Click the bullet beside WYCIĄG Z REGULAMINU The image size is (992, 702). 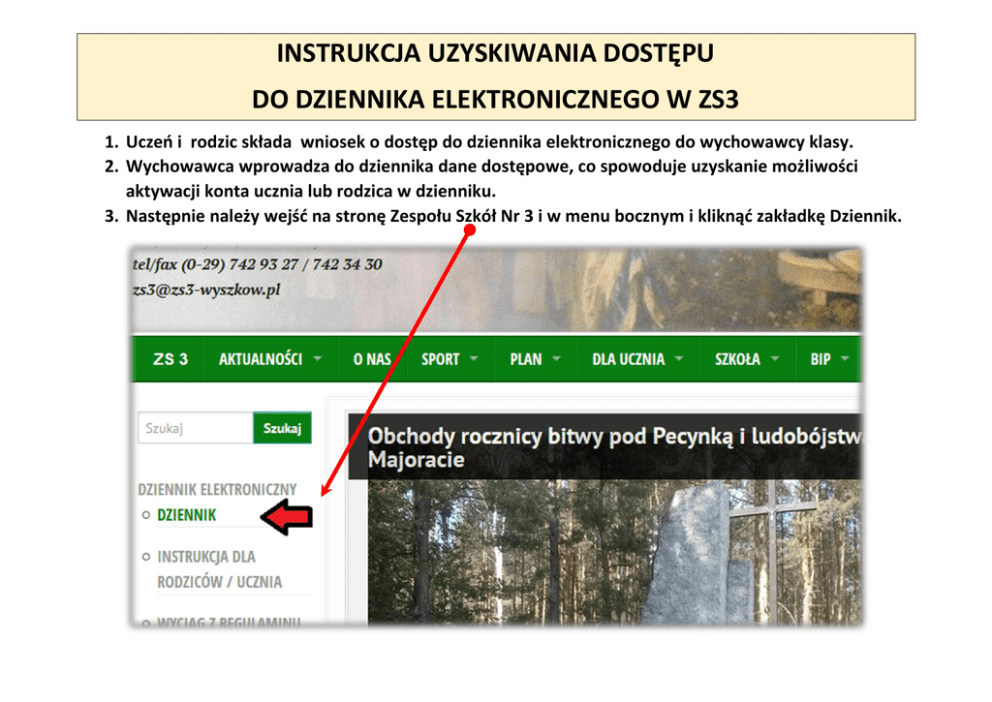(146, 622)
